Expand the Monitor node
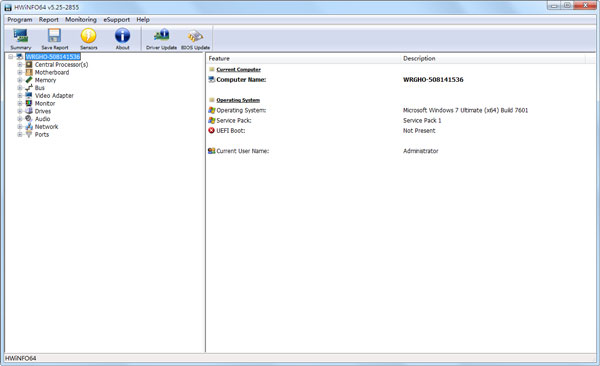The width and height of the screenshot is (600, 366). click(20, 103)
